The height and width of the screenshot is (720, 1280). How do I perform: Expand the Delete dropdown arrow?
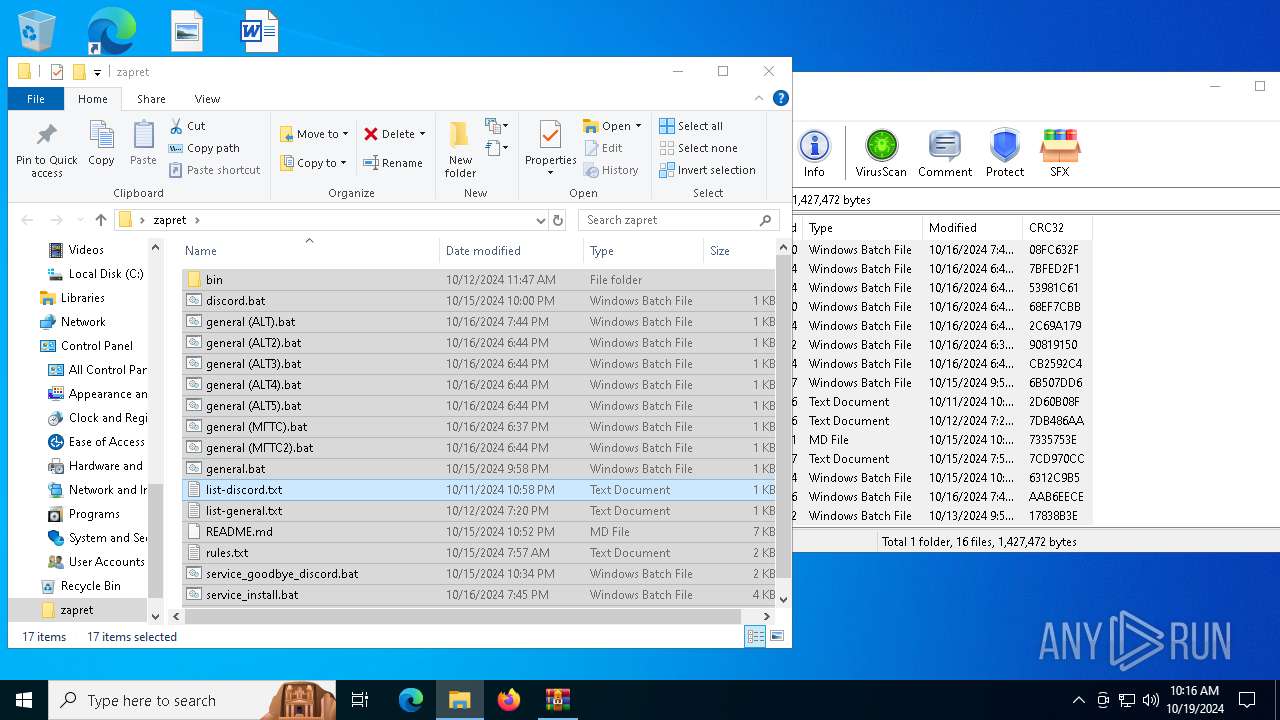(x=422, y=134)
